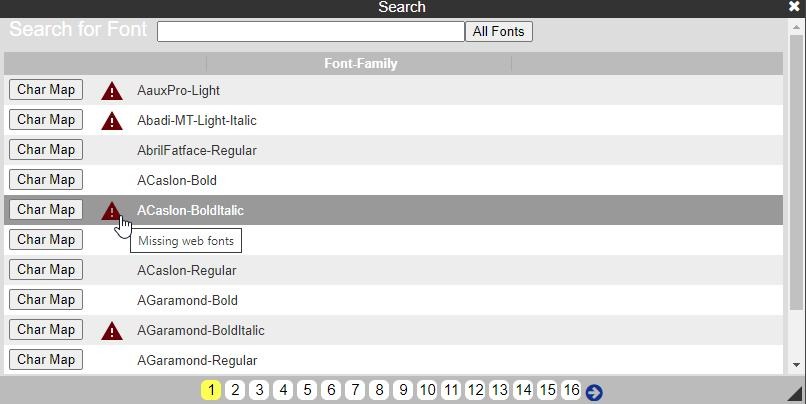Go to page 10 of results

click(x=427, y=390)
